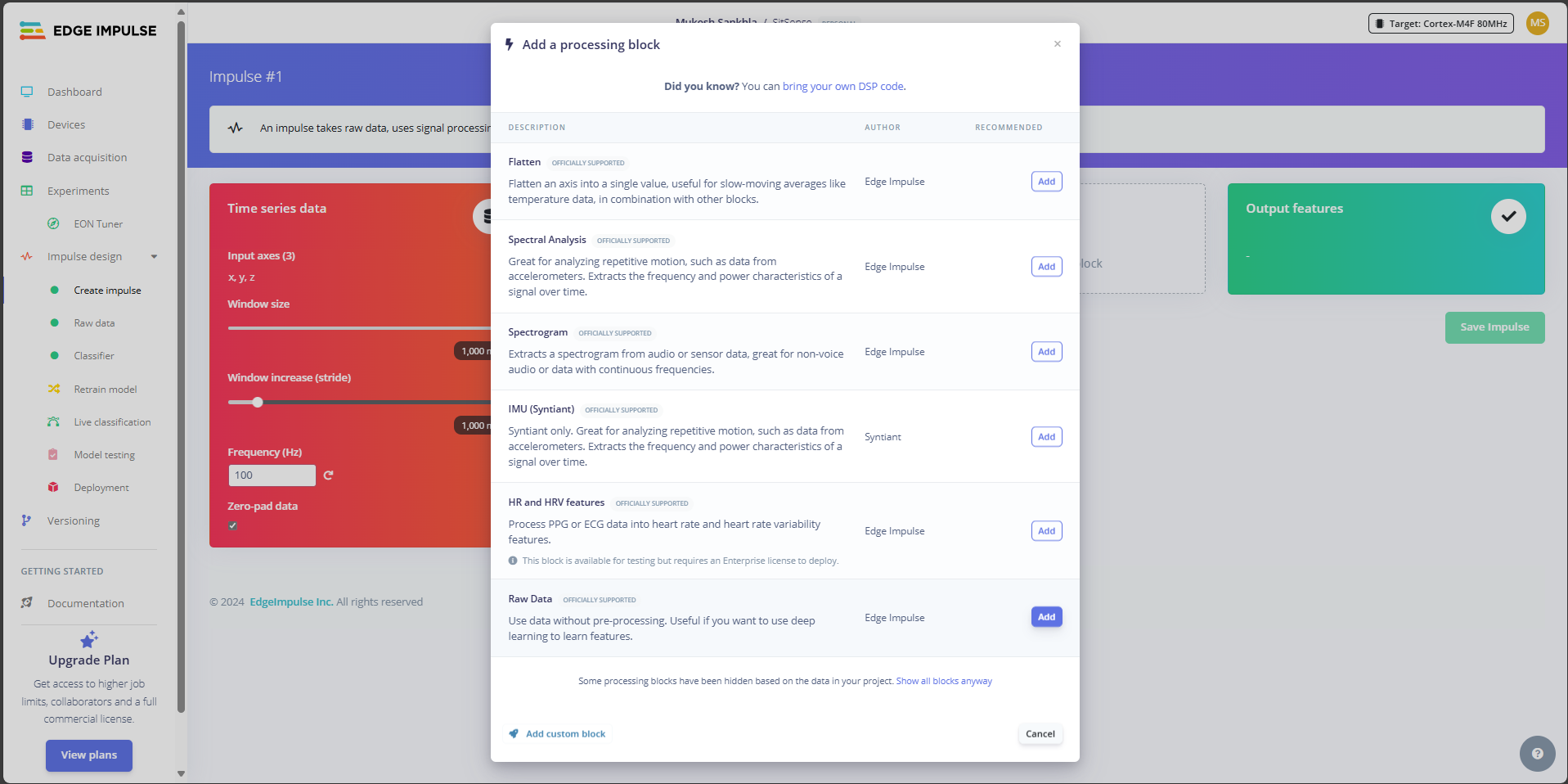Click the Documentation rocket icon

pyautogui.click(x=27, y=603)
